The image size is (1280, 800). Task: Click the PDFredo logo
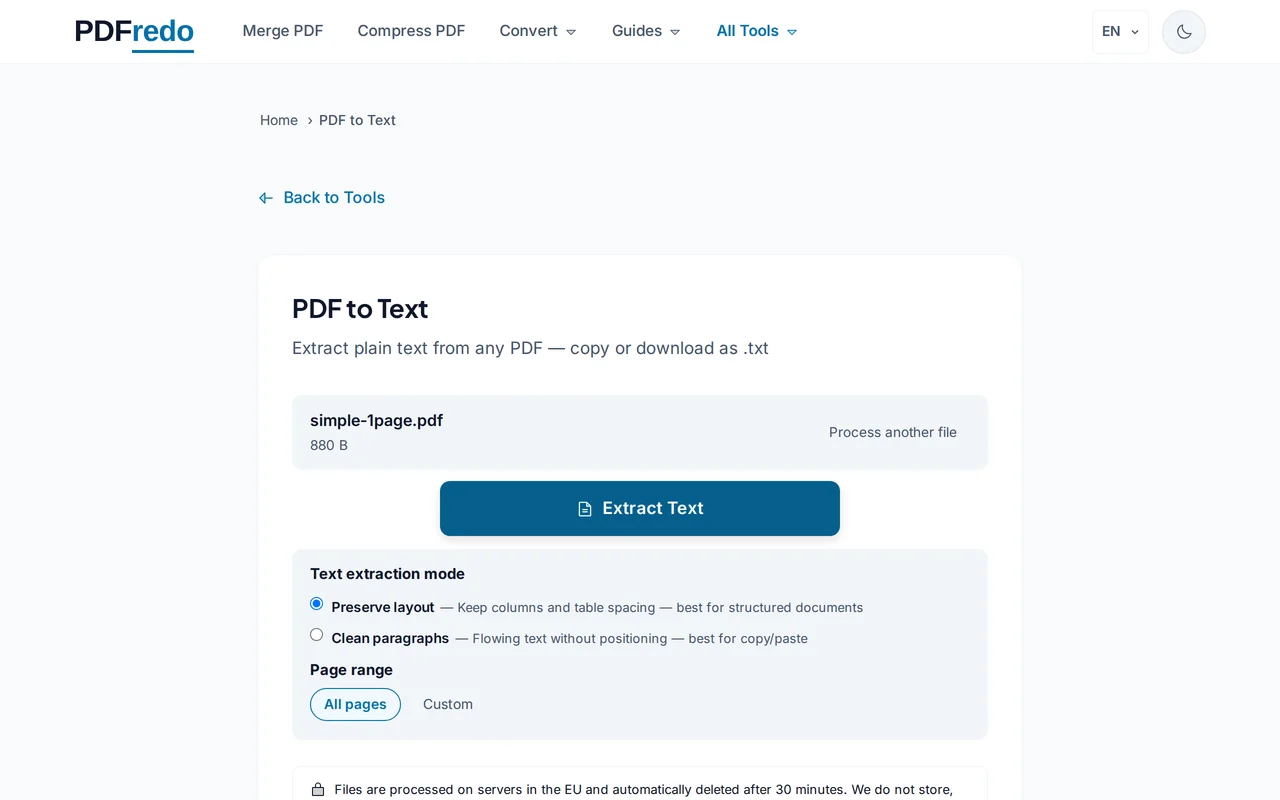133,31
